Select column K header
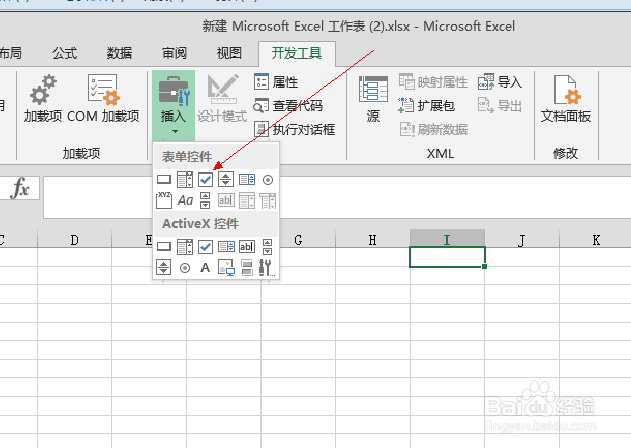The width and height of the screenshot is (631, 448). [x=596, y=240]
